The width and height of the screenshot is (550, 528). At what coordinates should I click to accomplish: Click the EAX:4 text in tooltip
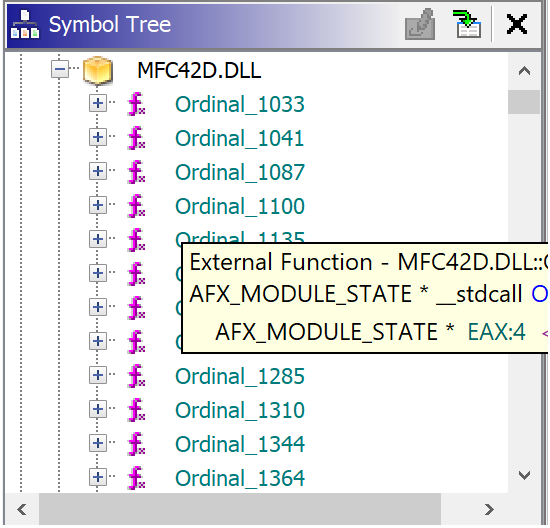click(497, 332)
